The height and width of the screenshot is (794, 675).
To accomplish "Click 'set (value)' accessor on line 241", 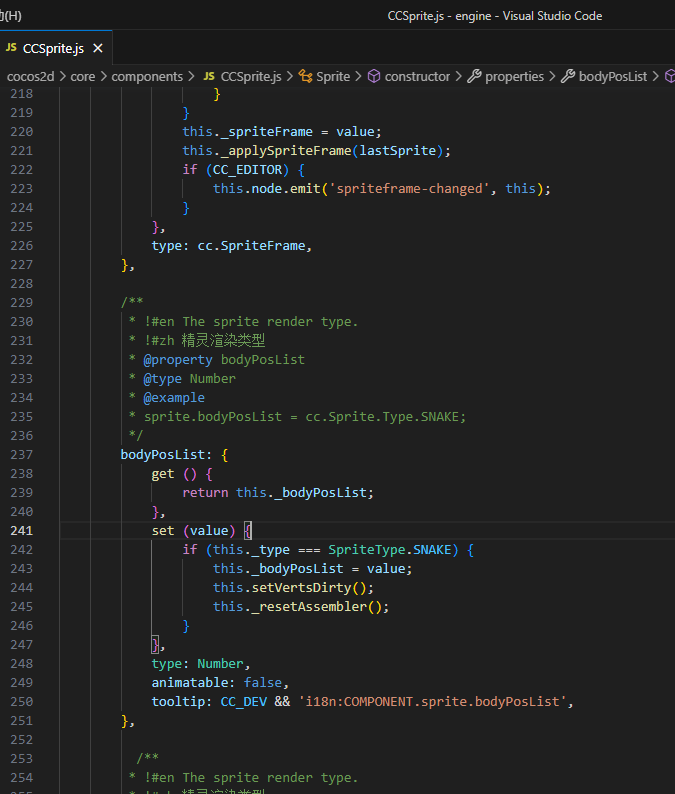I will (x=193, y=531).
